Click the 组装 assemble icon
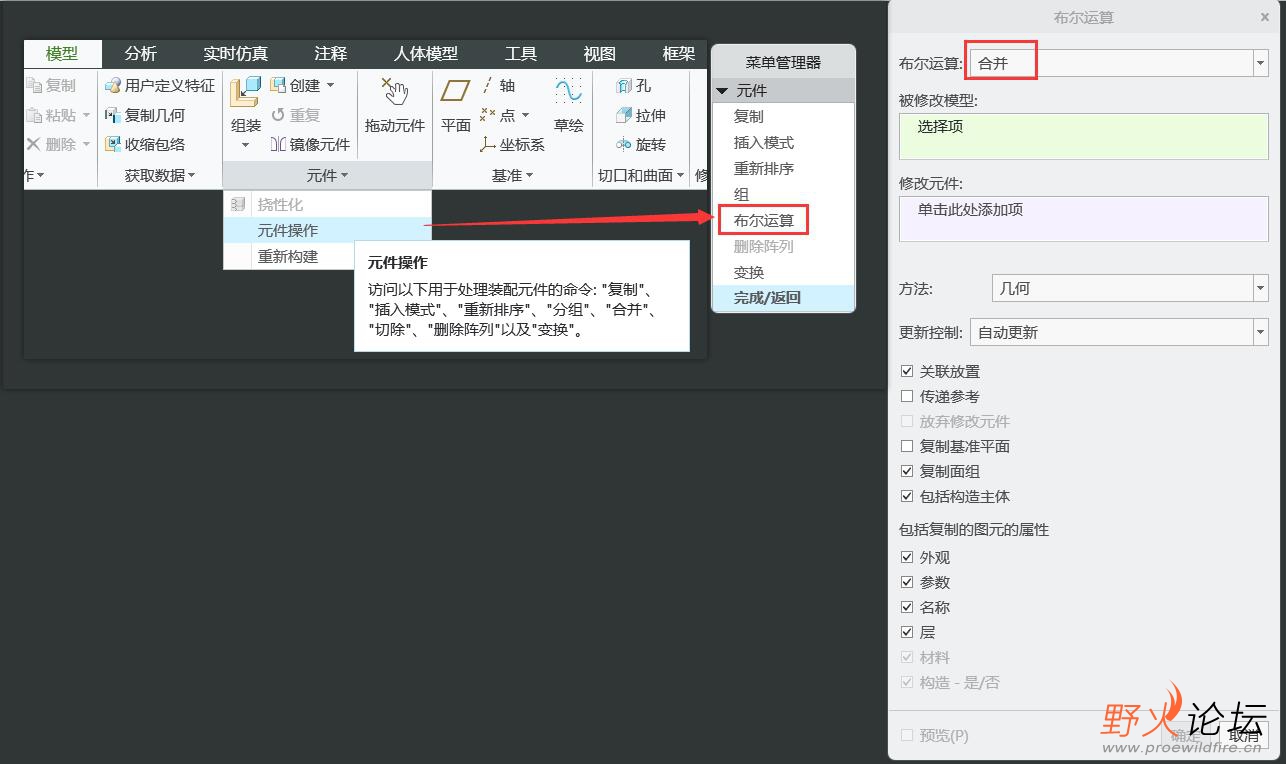This screenshot has width=1286, height=764. tap(245, 94)
